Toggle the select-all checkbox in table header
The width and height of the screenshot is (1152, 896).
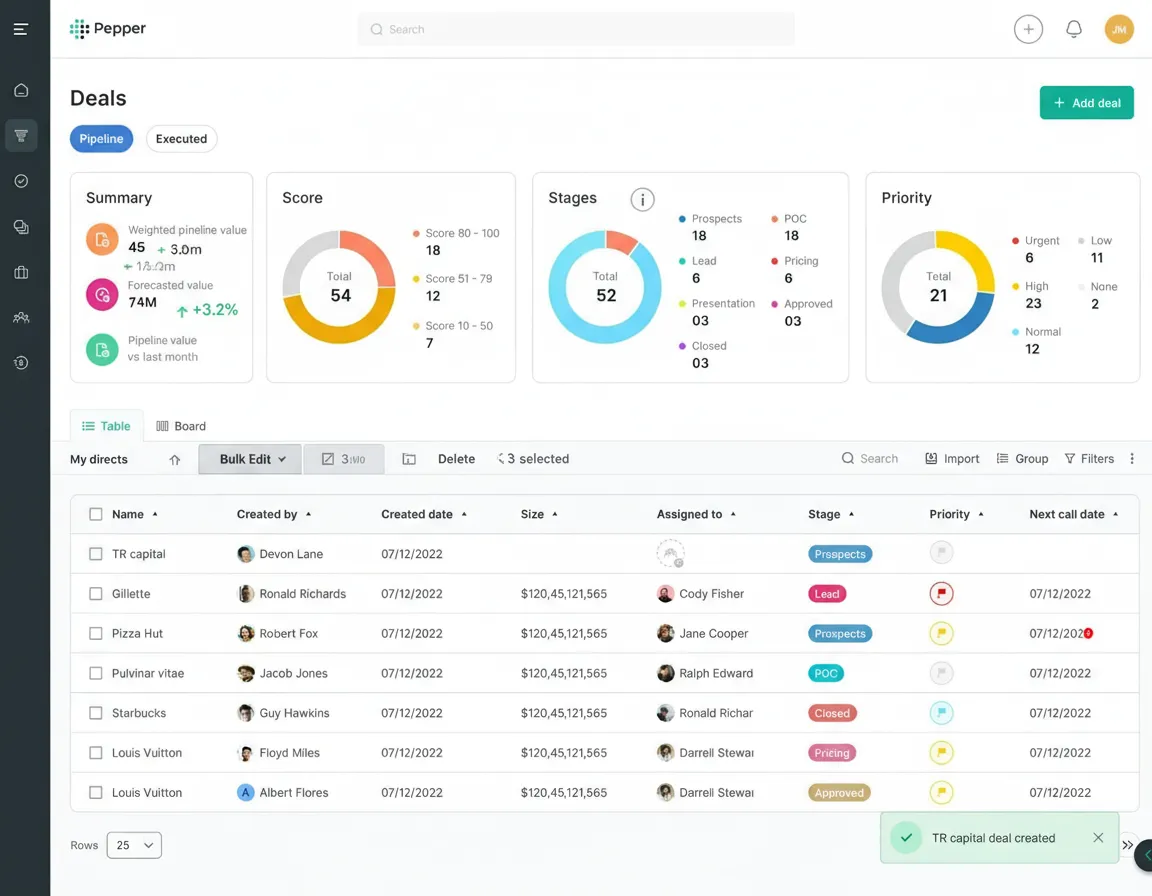(96, 514)
